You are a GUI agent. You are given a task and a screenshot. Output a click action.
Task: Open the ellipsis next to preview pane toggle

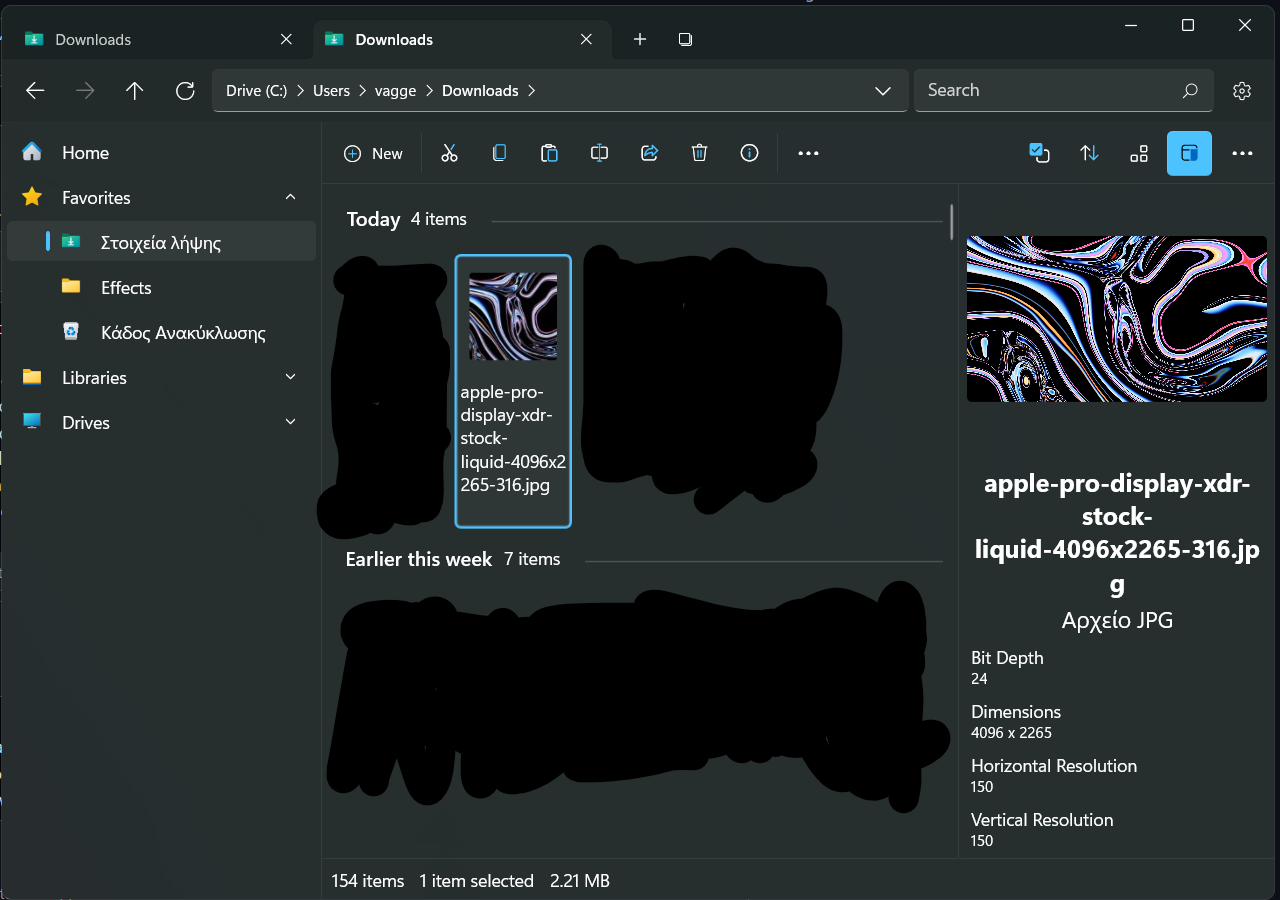tap(1242, 153)
